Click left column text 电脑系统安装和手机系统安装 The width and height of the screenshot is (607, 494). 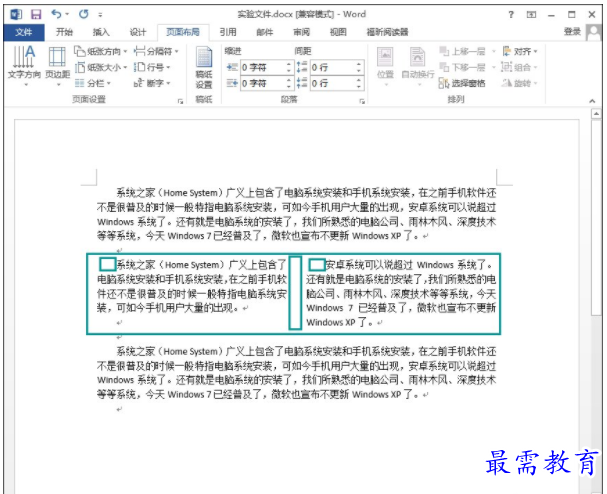(x=163, y=279)
